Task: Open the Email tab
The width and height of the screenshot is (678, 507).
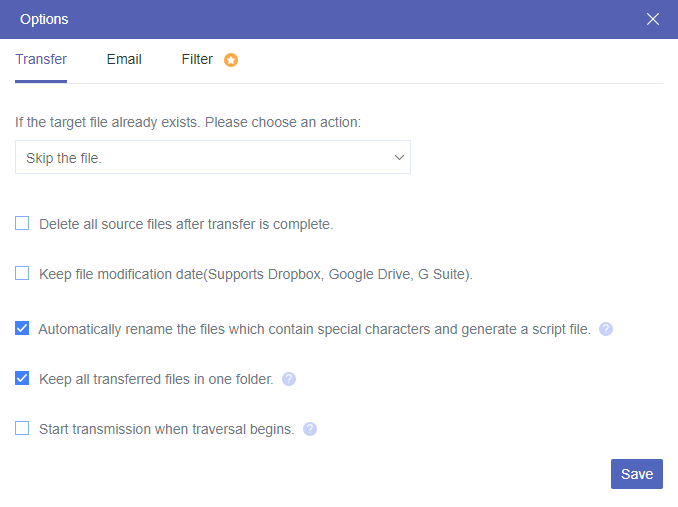Action: pyautogui.click(x=124, y=59)
